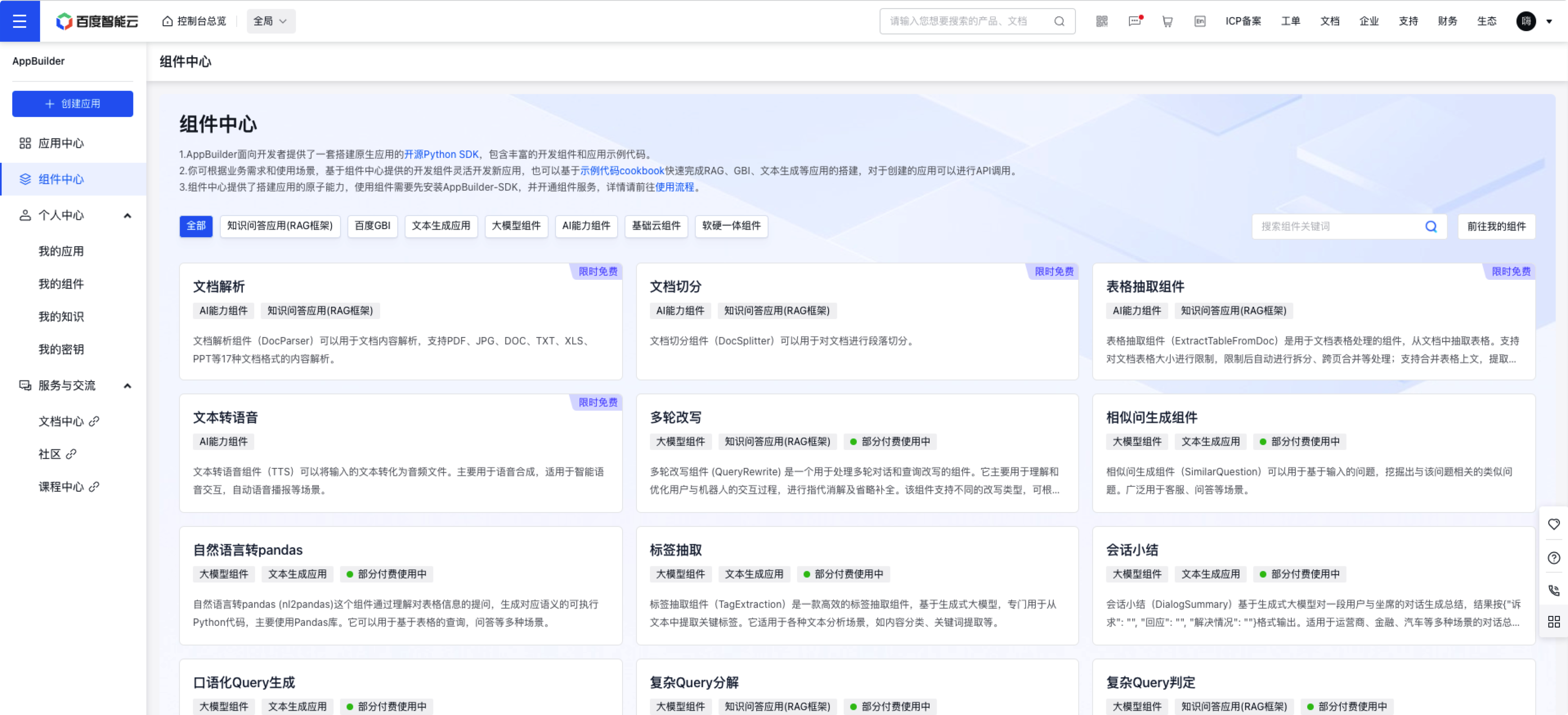
Task: Select the 全部 filter tab
Action: tap(196, 226)
